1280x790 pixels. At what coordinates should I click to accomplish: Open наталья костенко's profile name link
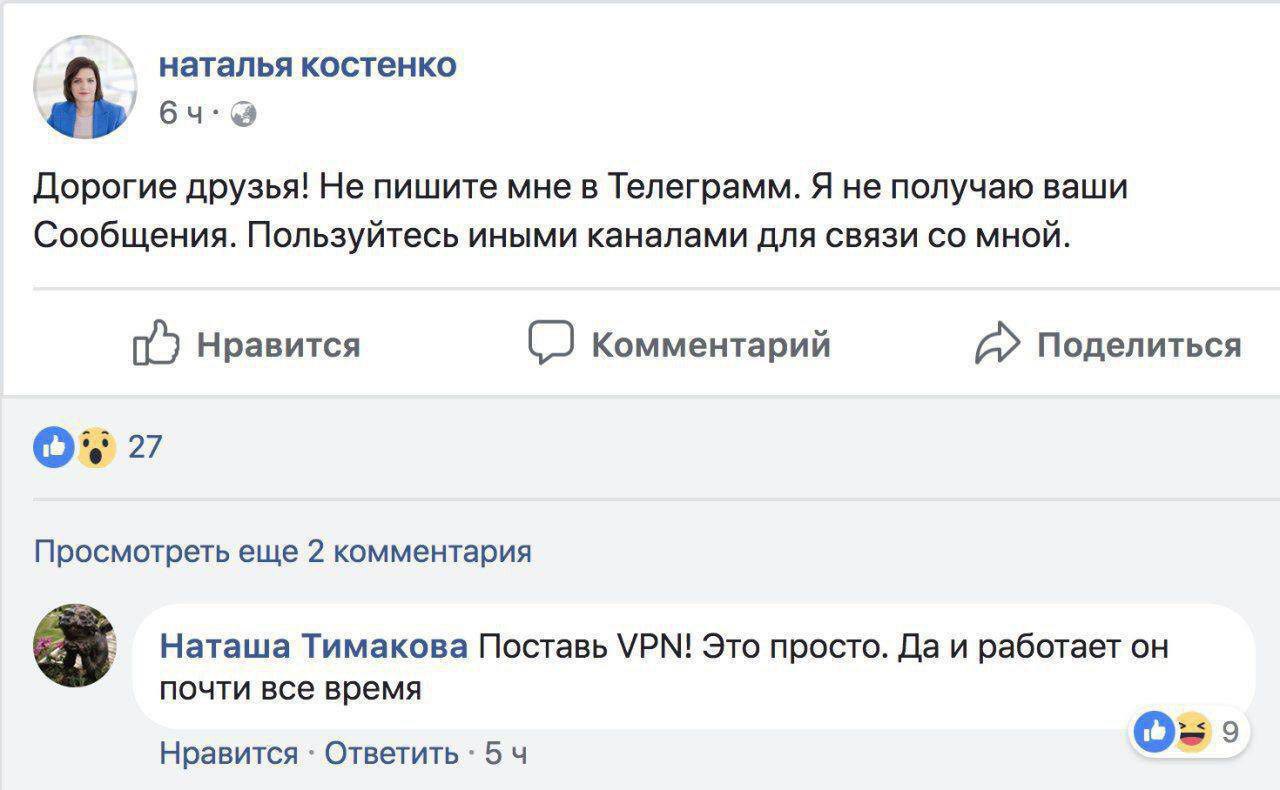point(308,65)
